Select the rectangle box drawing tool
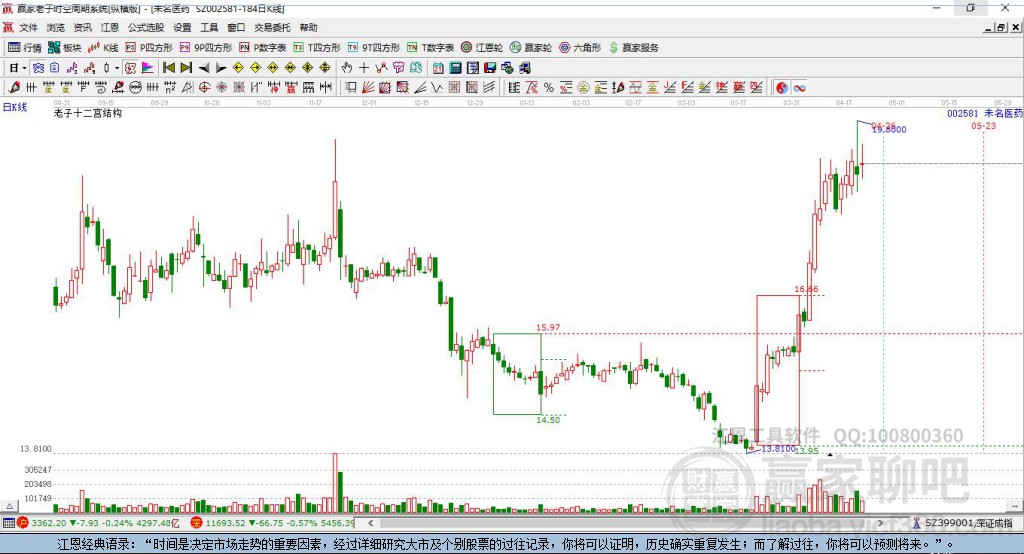Viewport: 1024px width, 554px height. [351, 88]
